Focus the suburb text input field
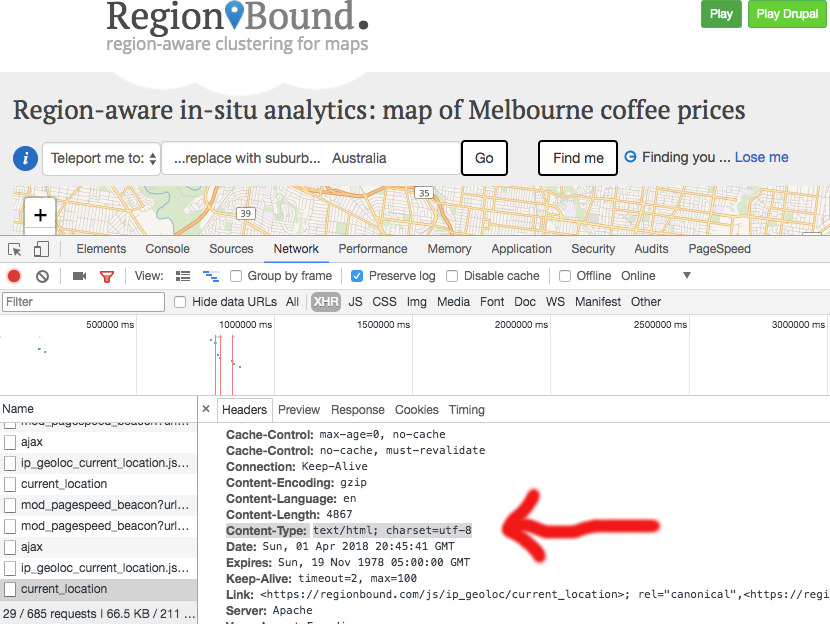 coord(311,158)
